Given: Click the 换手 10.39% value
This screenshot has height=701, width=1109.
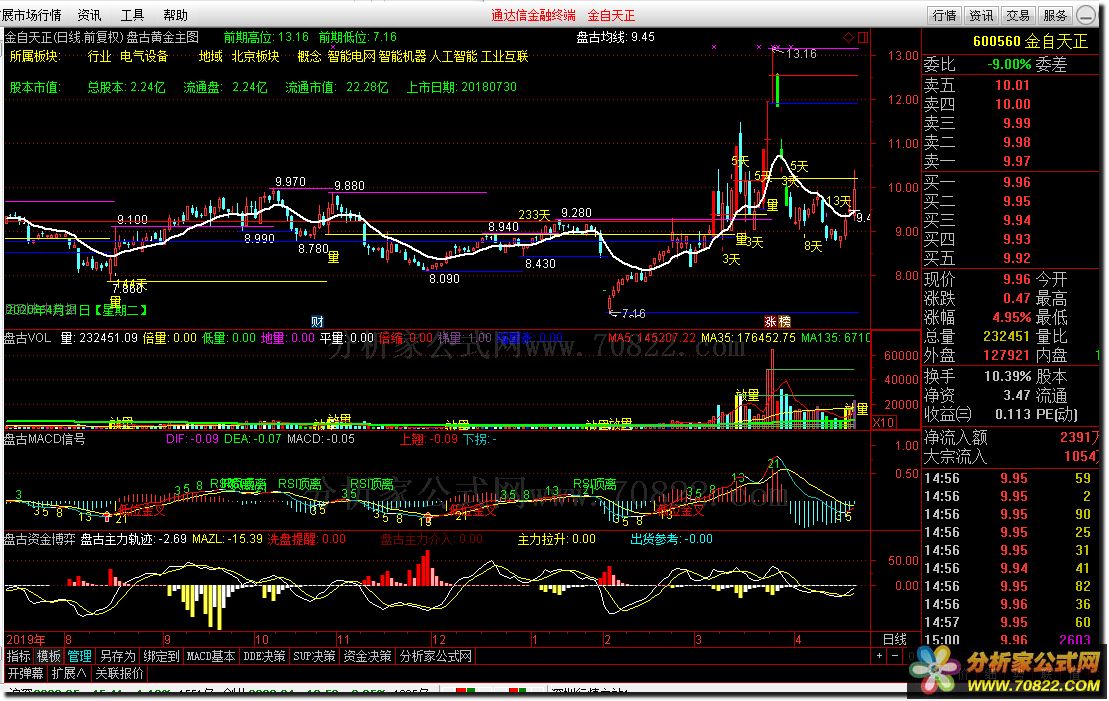Looking at the screenshot, I should click(1007, 376).
